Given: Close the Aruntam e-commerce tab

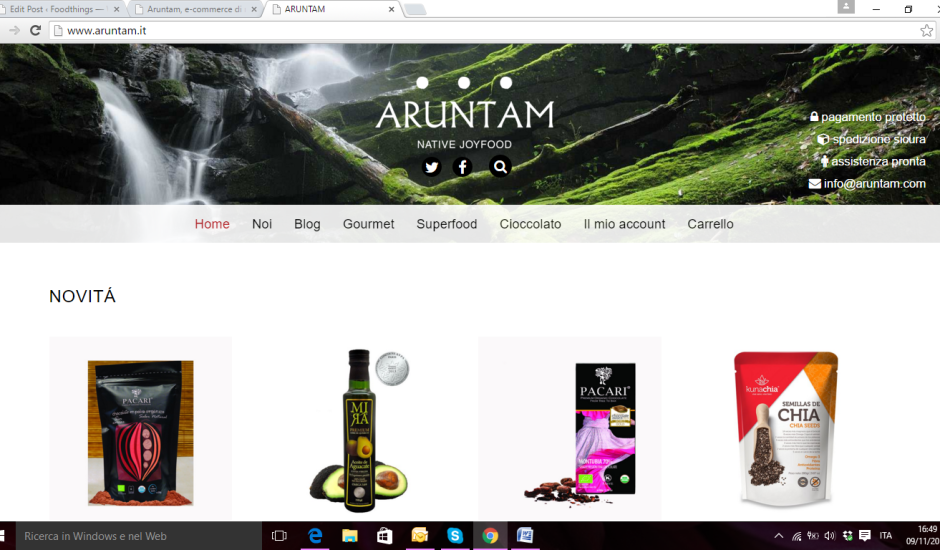Looking at the screenshot, I should (x=254, y=10).
